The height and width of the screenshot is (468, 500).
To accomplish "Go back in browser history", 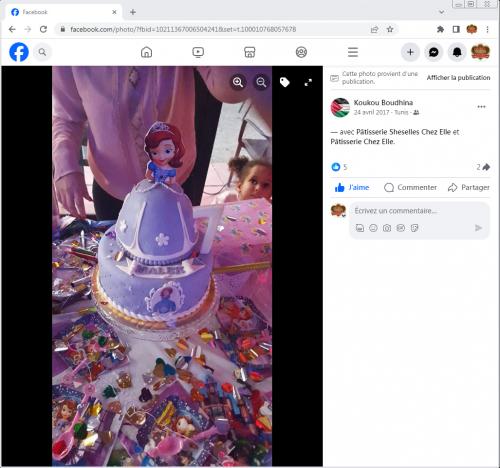I will [x=12, y=29].
